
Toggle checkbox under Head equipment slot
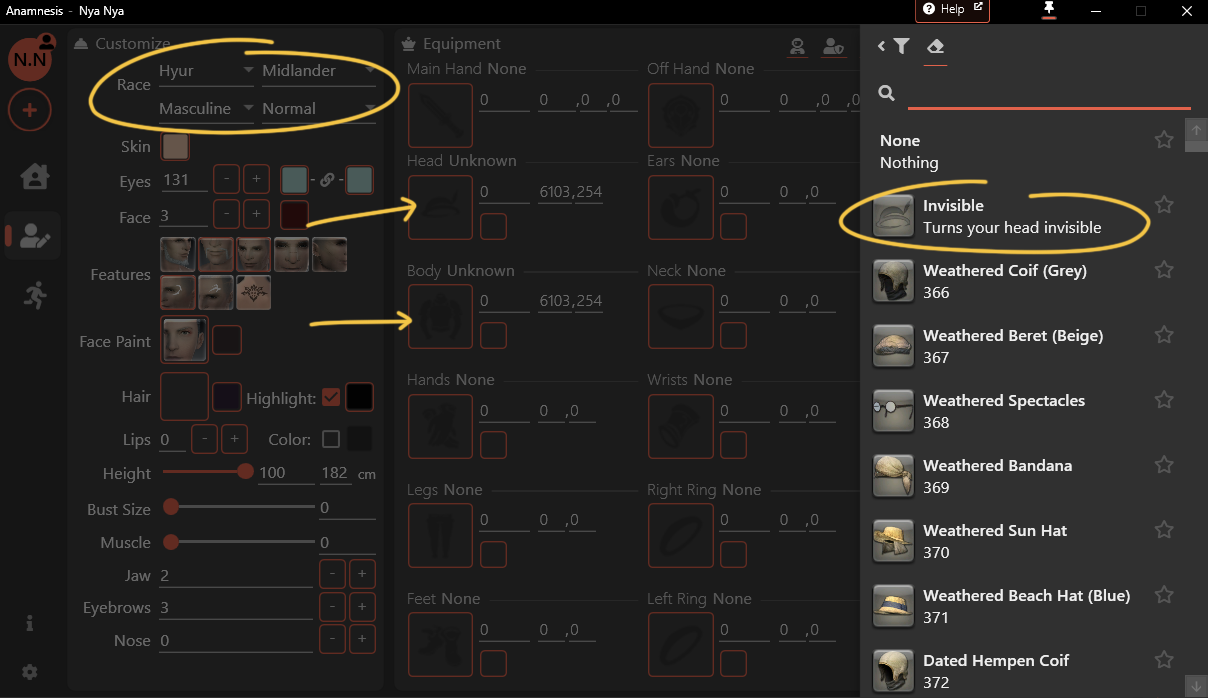pyautogui.click(x=493, y=227)
